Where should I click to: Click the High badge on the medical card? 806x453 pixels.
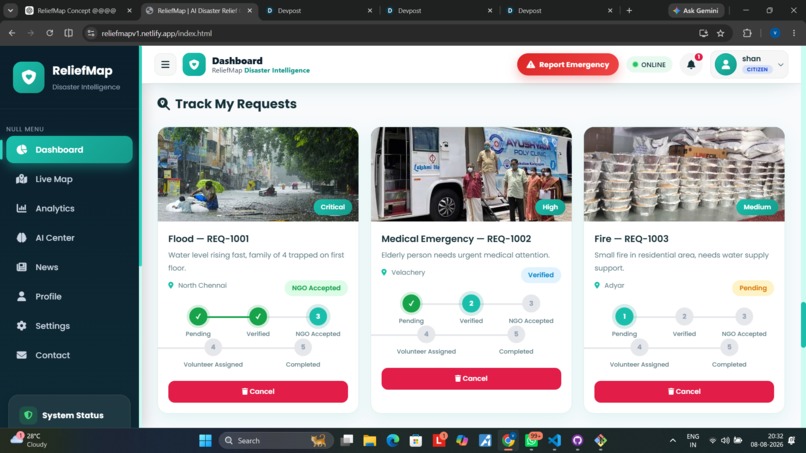[549, 207]
